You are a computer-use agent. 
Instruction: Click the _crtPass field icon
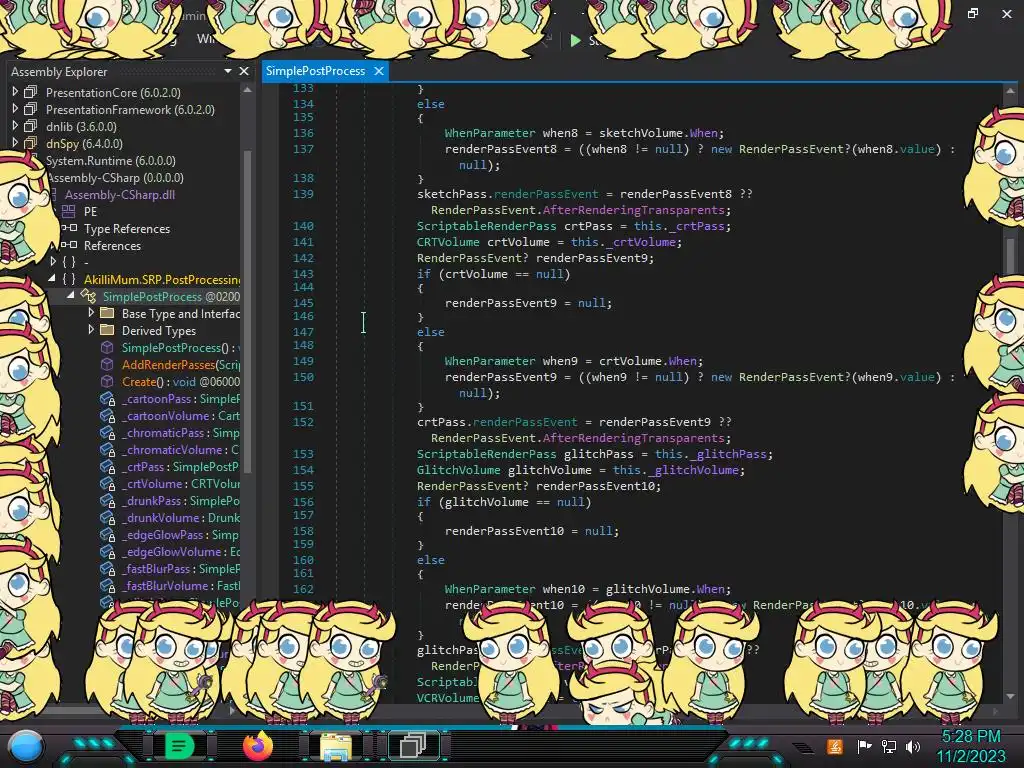[107, 466]
